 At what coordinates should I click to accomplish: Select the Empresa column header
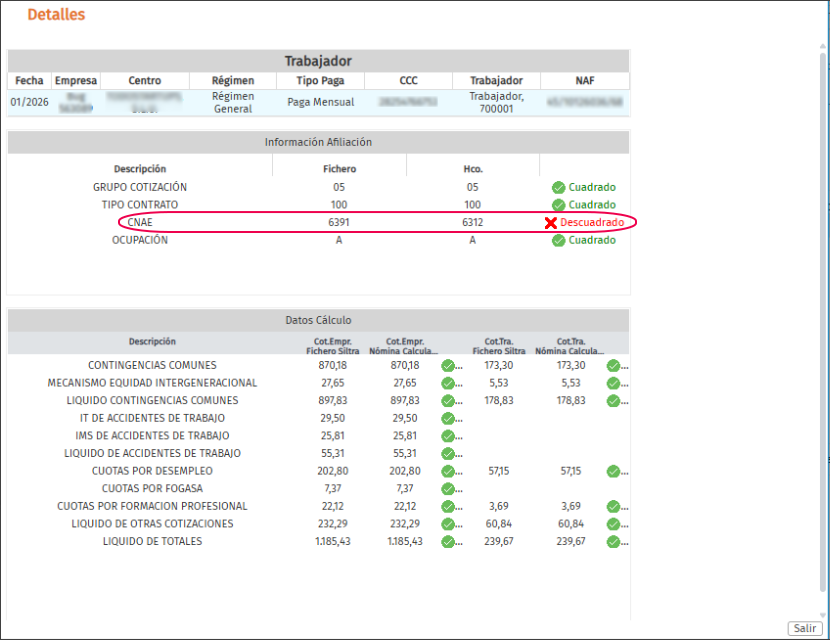76,80
